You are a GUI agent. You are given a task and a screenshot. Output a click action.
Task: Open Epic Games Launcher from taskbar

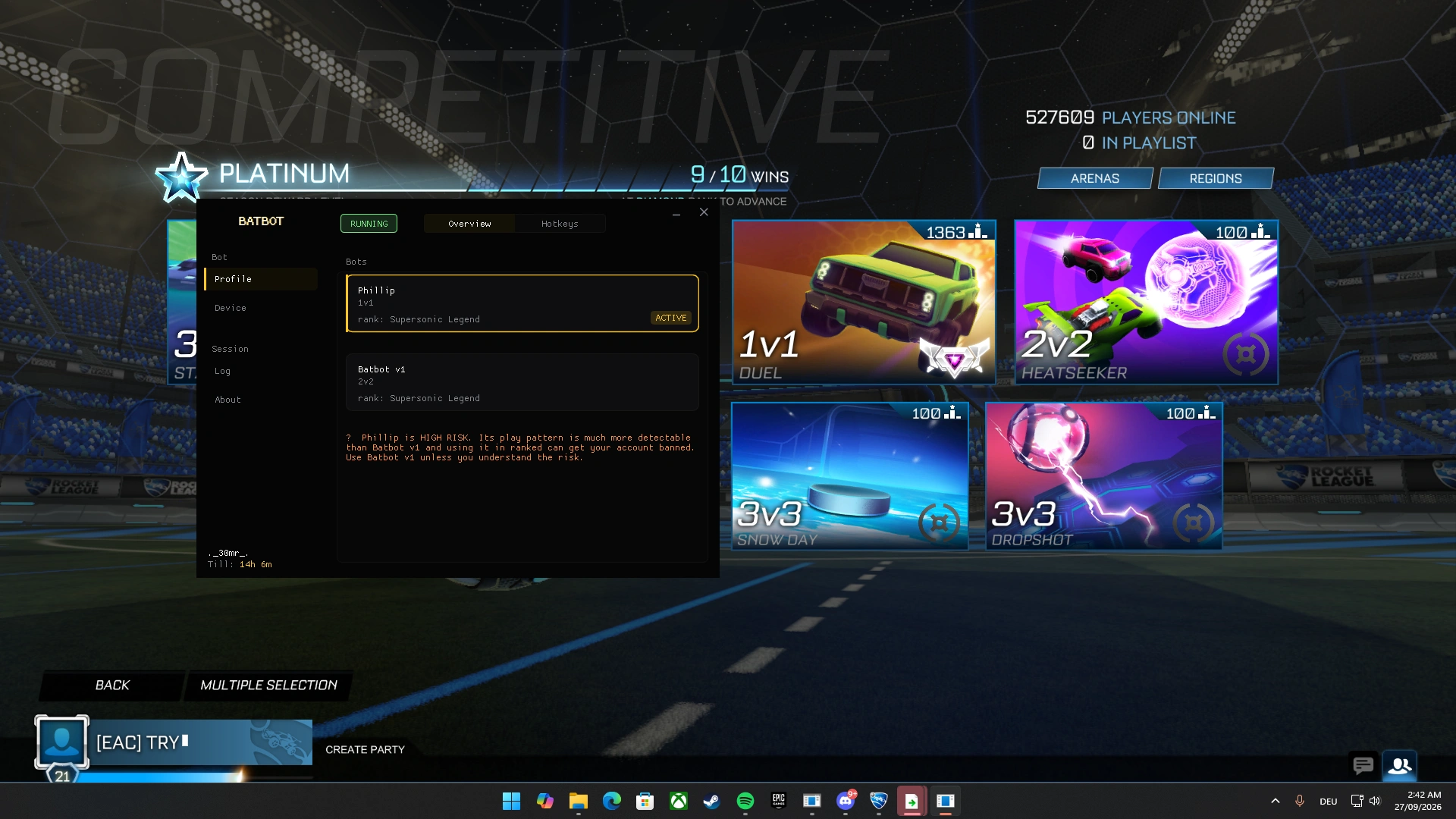778,801
